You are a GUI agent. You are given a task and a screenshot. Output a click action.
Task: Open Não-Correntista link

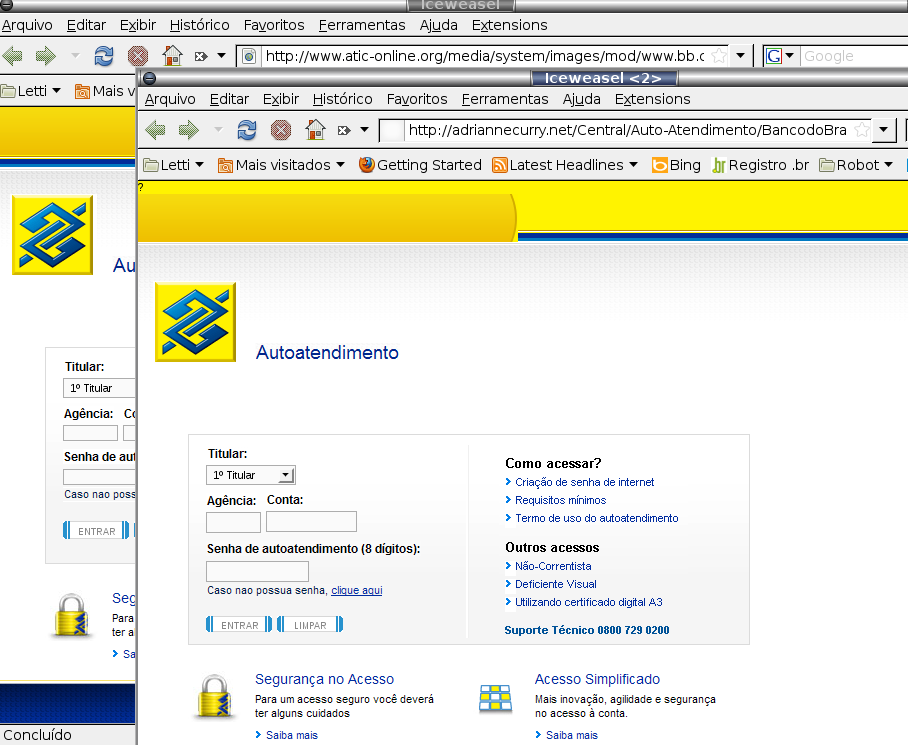[x=553, y=566]
